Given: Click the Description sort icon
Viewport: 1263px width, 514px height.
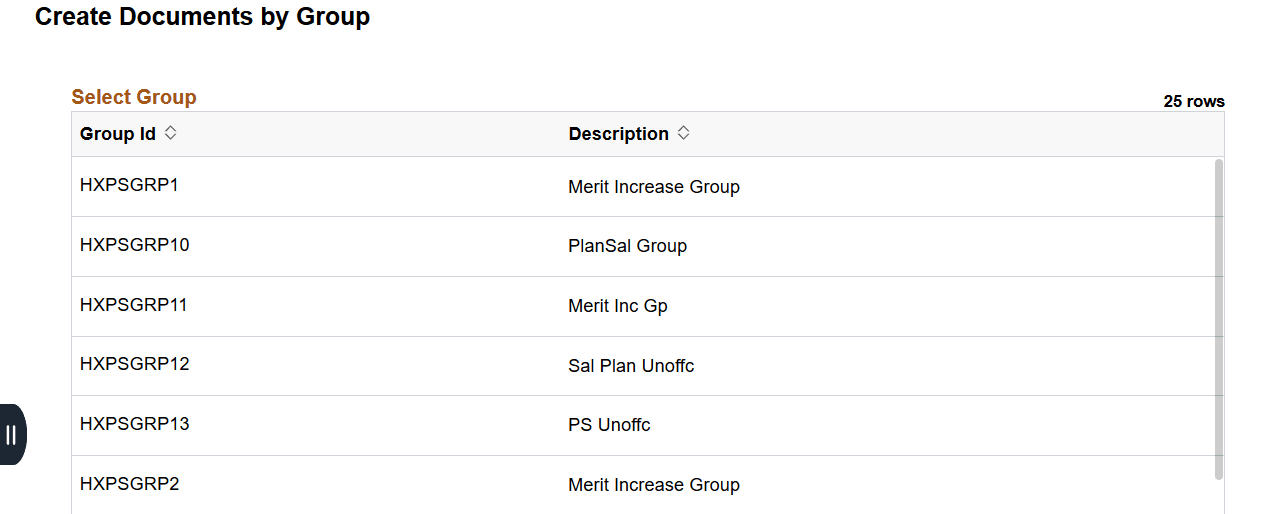Looking at the screenshot, I should [684, 133].
